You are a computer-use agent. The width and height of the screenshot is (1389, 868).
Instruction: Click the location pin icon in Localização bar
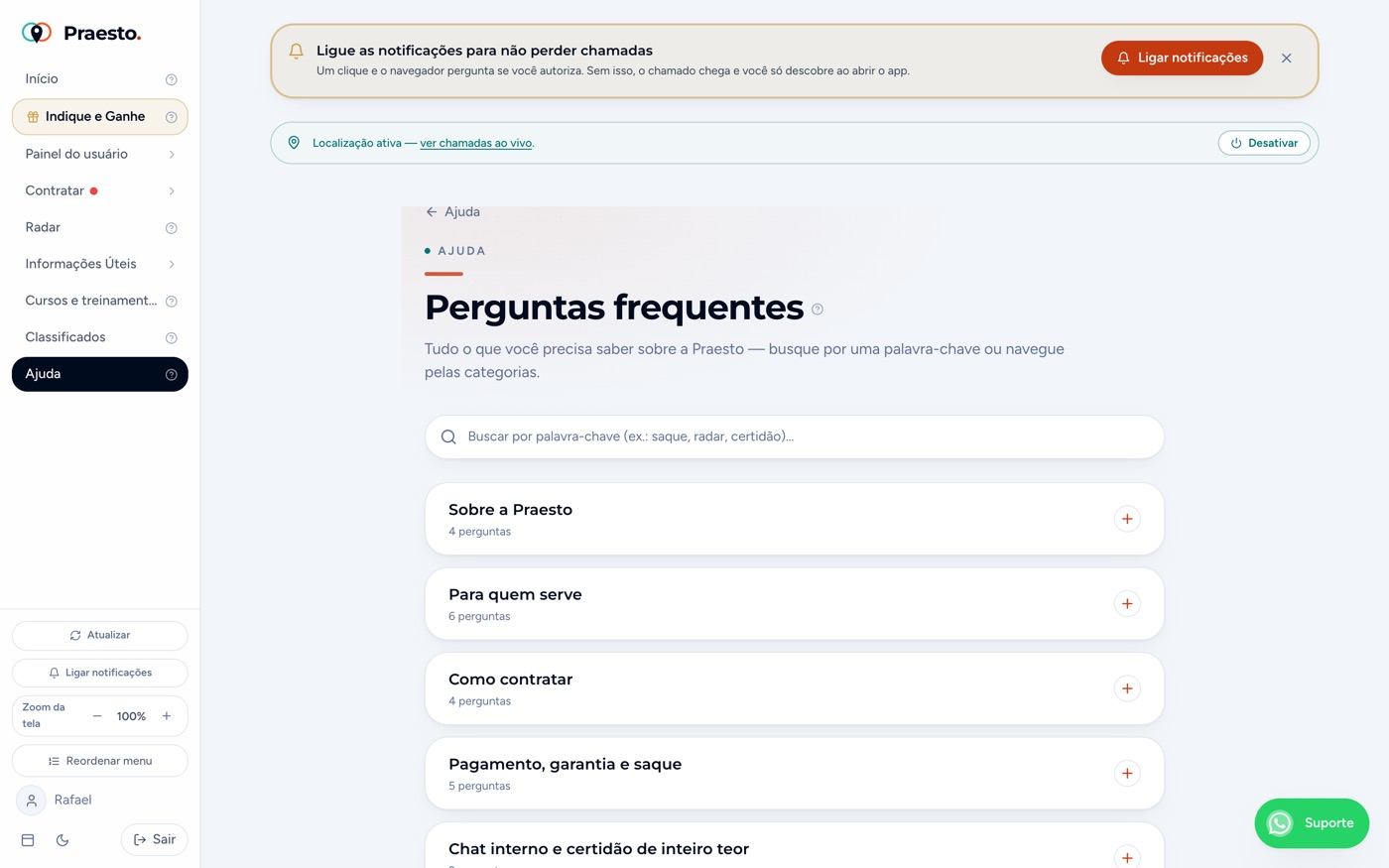coord(294,143)
